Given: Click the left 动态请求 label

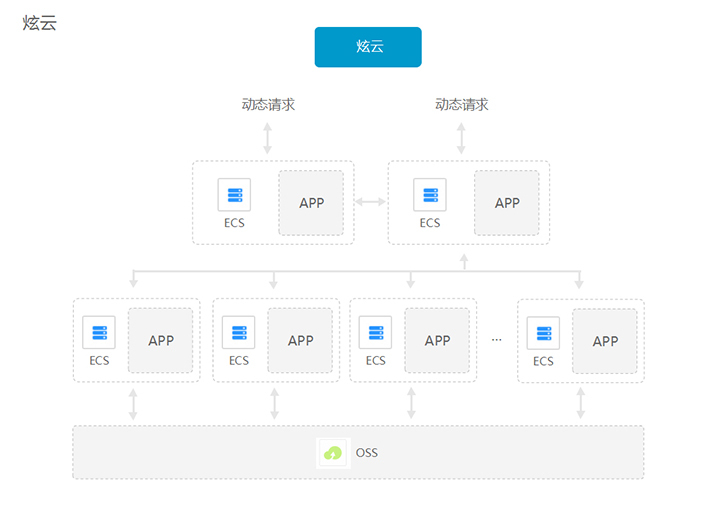Looking at the screenshot, I should tap(268, 104).
